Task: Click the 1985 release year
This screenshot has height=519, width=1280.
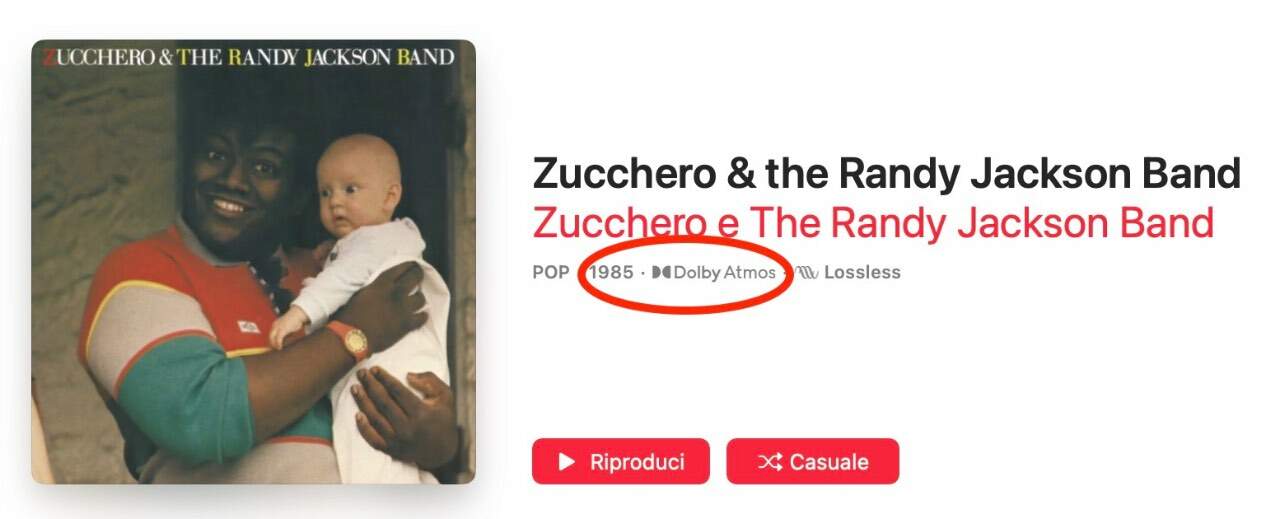Action: pos(611,272)
